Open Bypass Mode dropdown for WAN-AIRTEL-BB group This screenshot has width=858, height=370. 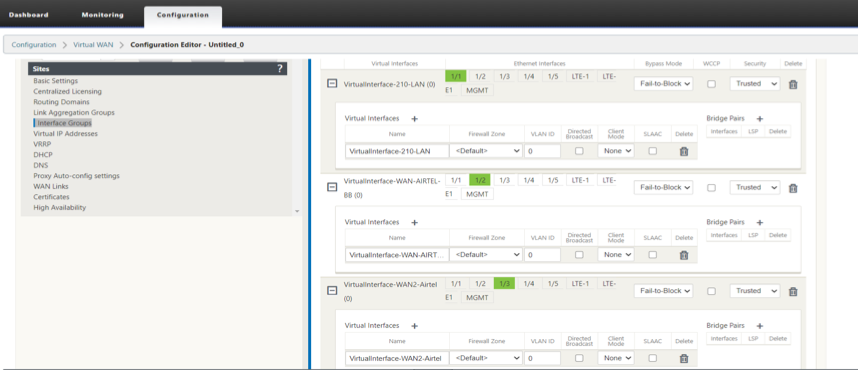coord(663,187)
